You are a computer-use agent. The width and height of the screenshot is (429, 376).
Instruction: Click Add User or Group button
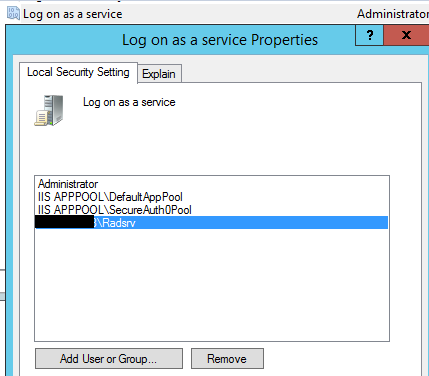click(109, 359)
